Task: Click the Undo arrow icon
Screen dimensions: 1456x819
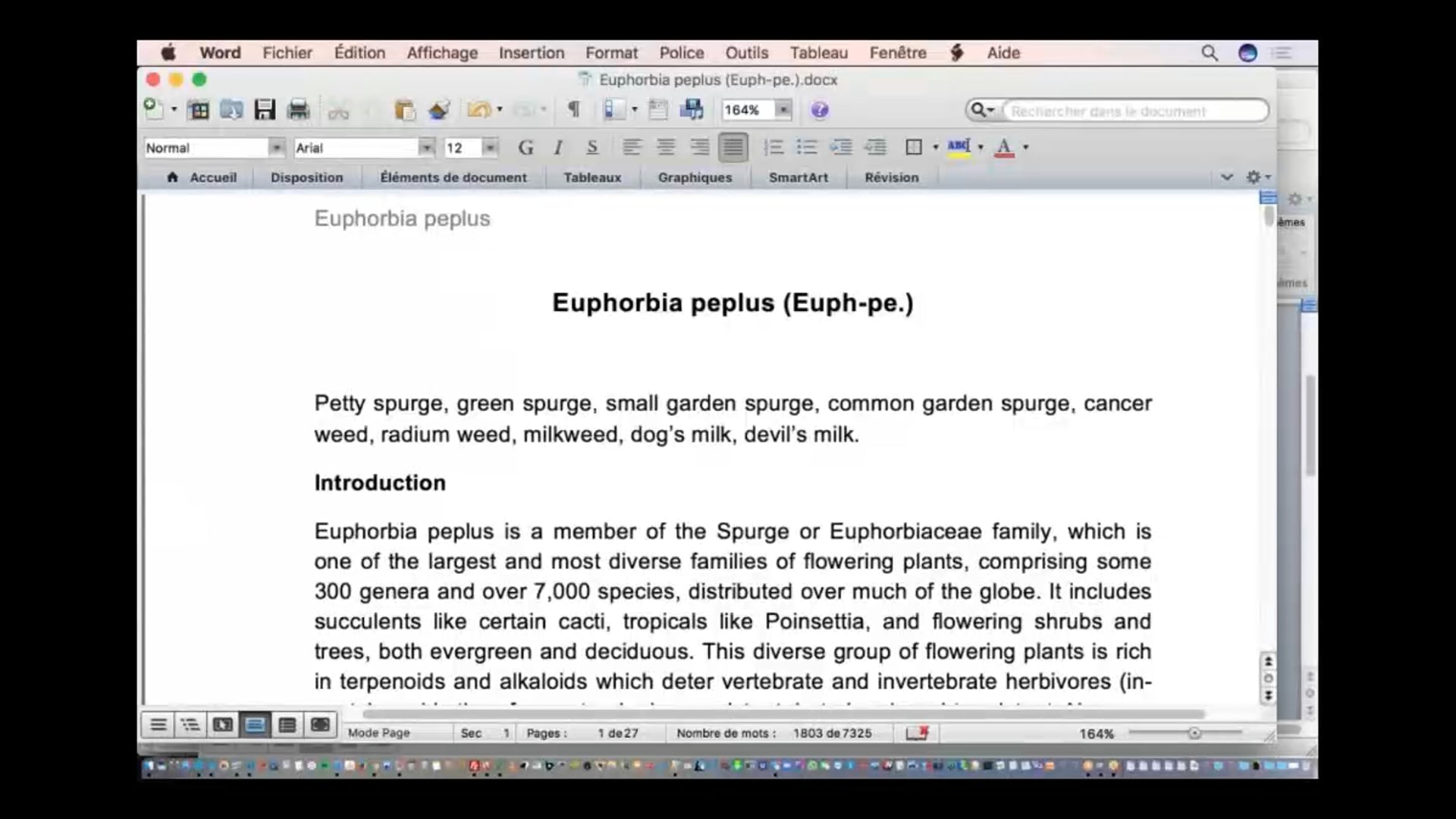Action: point(478,110)
